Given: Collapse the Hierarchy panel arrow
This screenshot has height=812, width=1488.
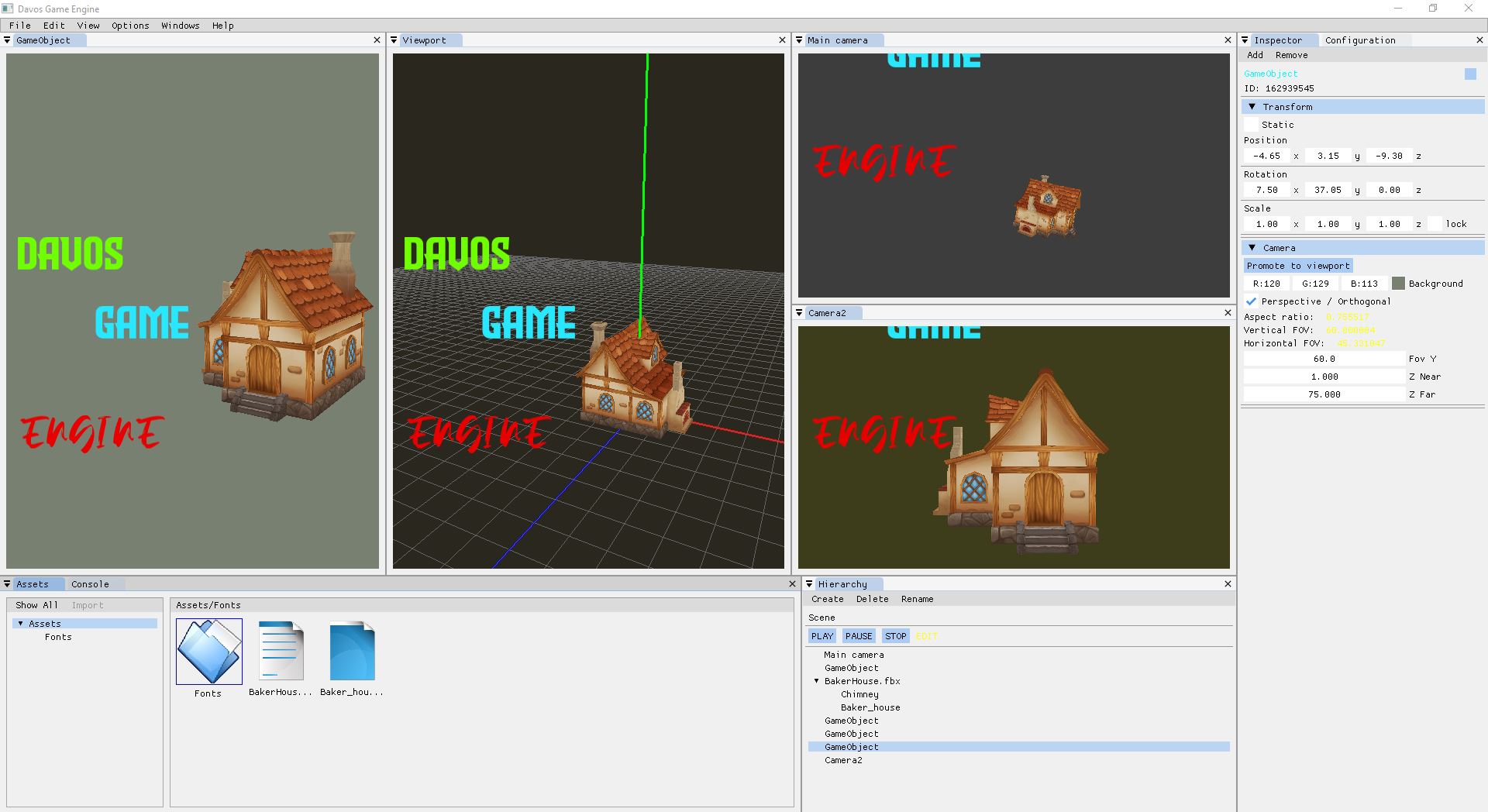Looking at the screenshot, I should pyautogui.click(x=809, y=584).
